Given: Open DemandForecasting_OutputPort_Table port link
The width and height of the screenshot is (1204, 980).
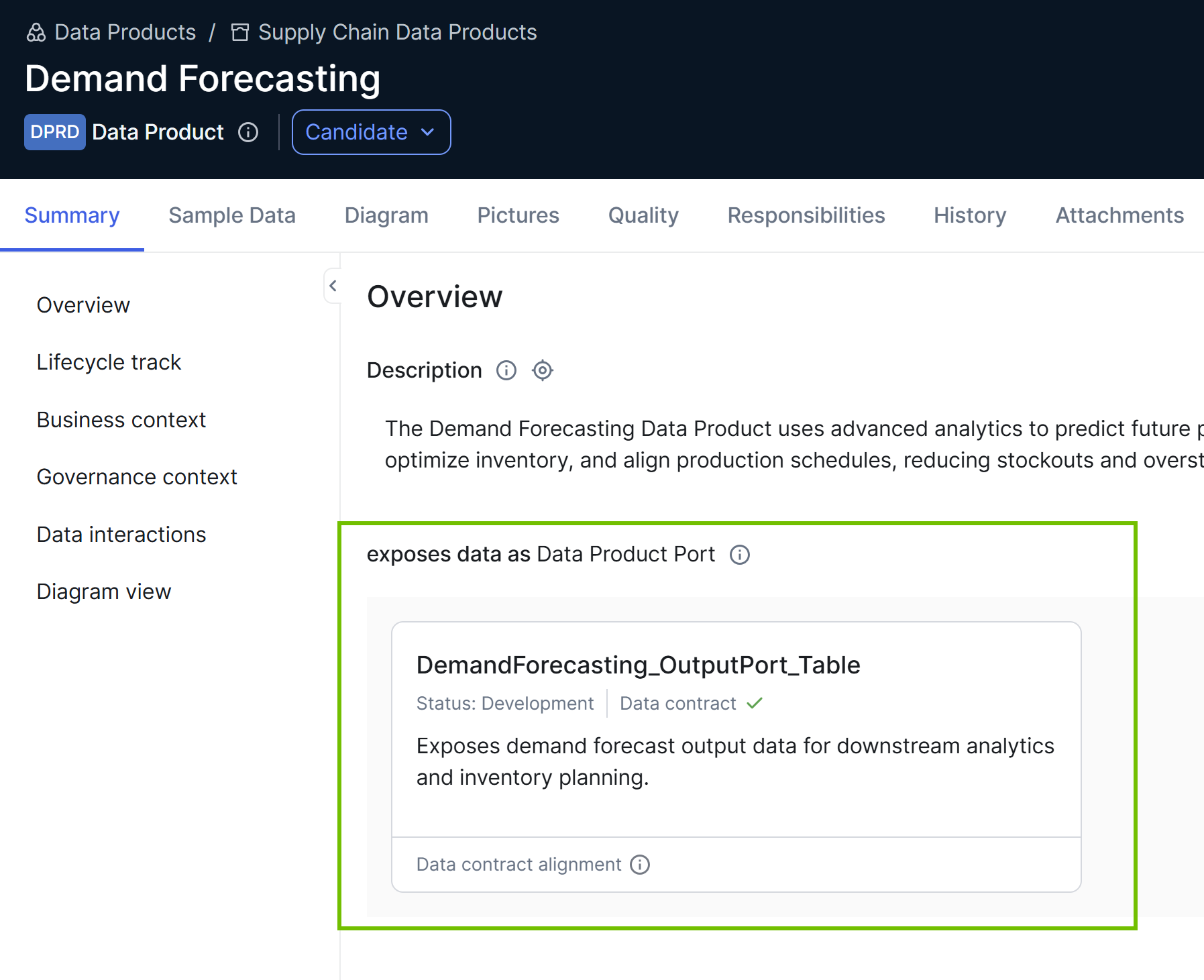Looking at the screenshot, I should 639,665.
